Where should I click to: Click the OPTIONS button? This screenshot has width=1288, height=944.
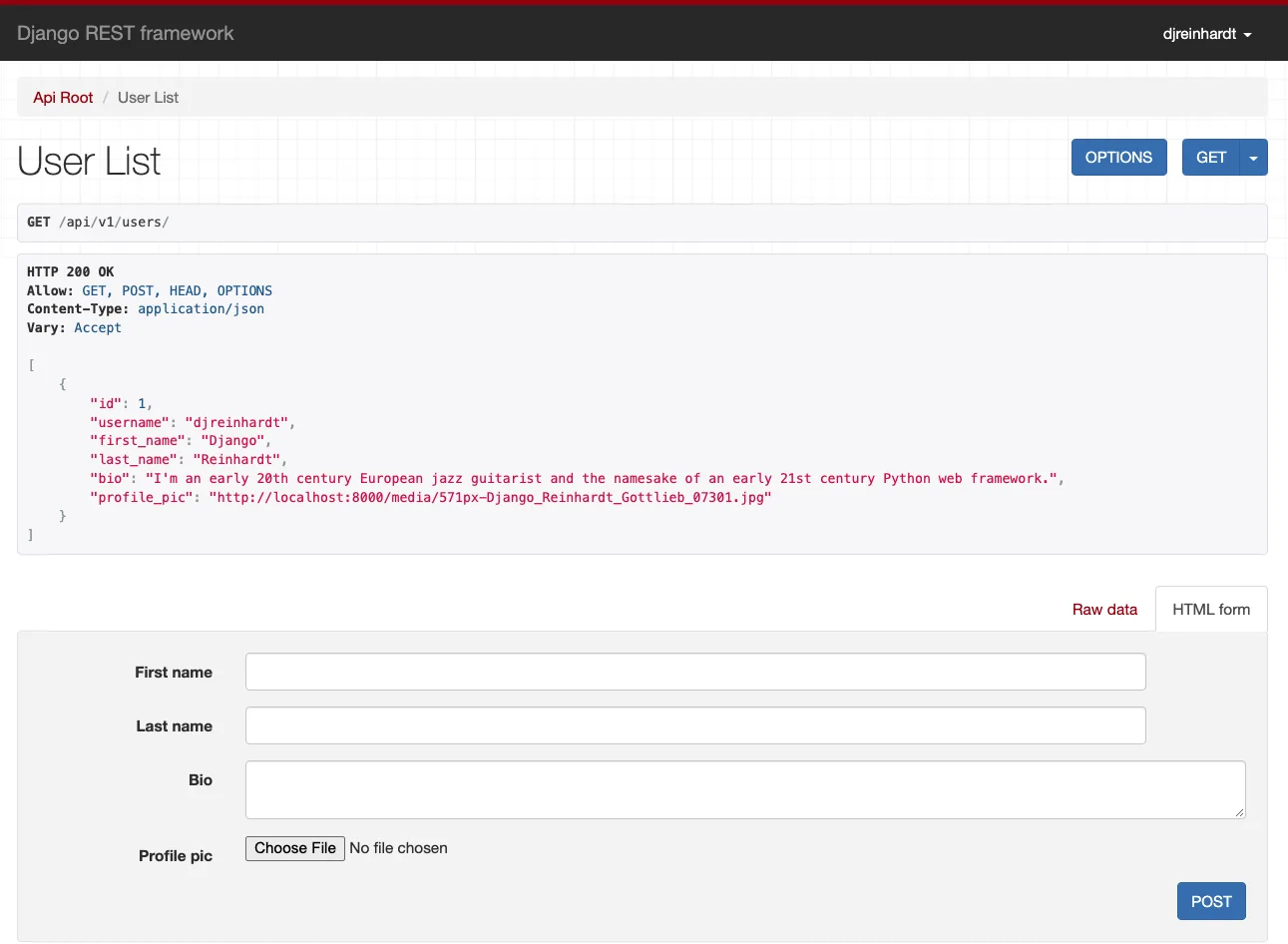coord(1118,158)
